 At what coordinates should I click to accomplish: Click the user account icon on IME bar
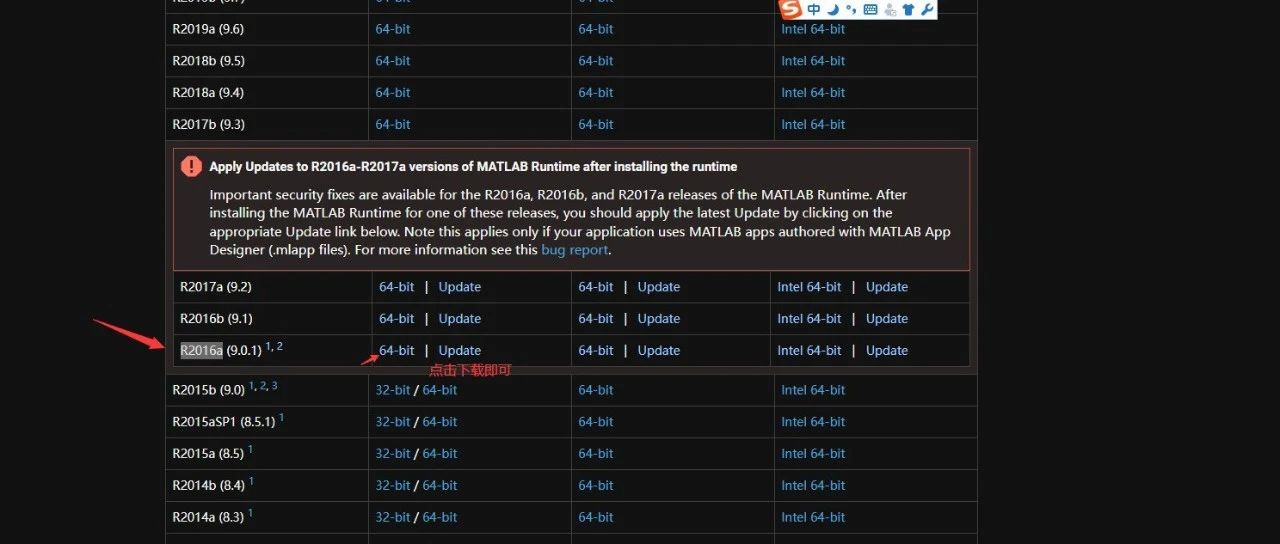[889, 10]
